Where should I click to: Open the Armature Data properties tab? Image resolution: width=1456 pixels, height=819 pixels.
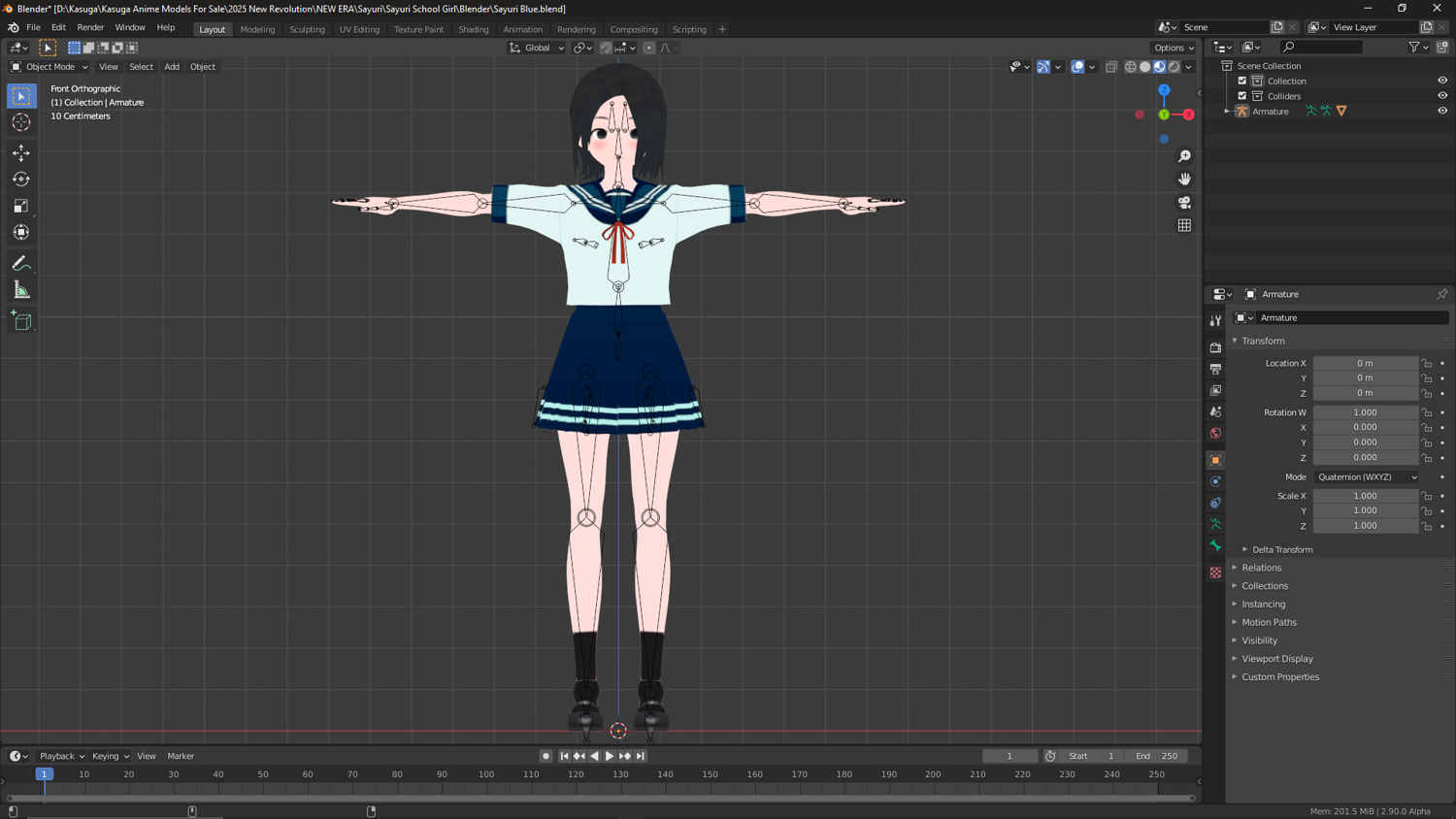[1215, 524]
